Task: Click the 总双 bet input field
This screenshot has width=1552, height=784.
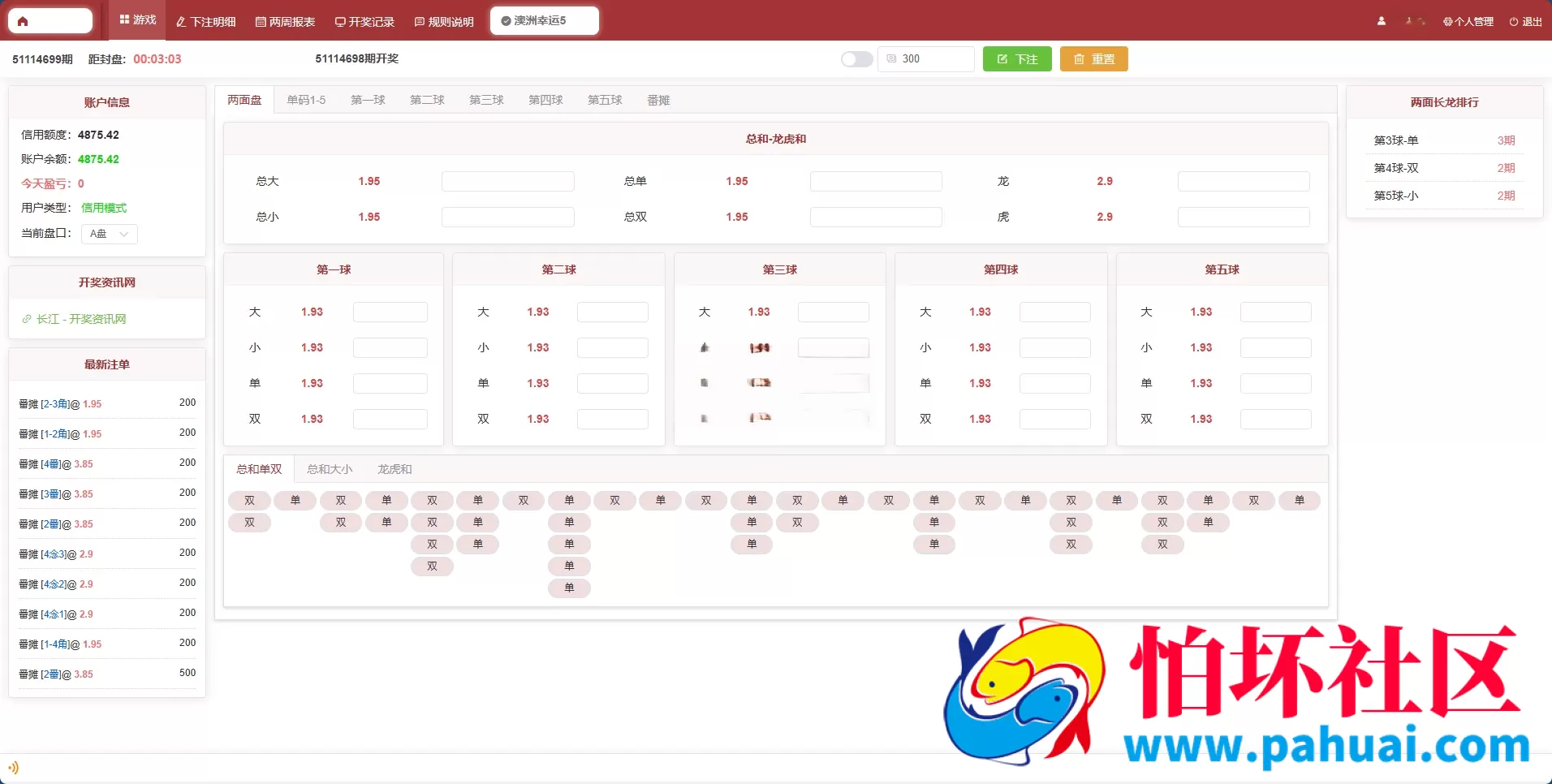Action: [876, 217]
